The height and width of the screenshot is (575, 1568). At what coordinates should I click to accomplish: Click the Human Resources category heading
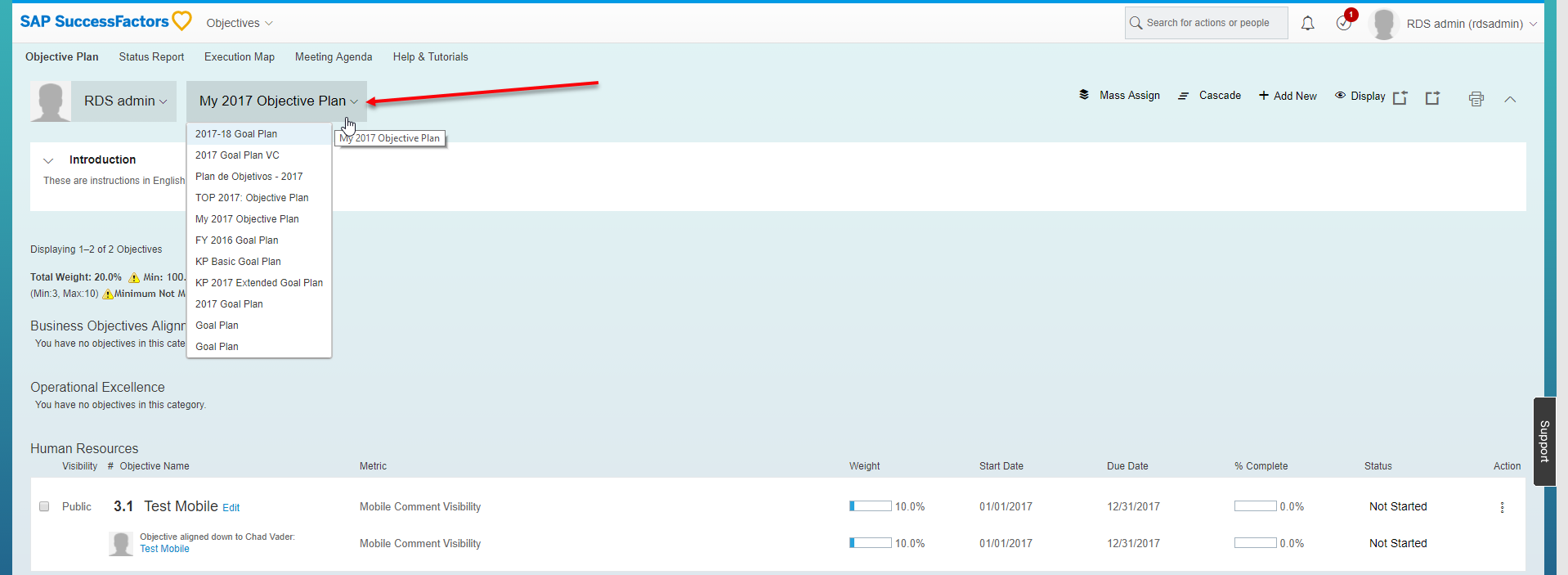tap(84, 449)
